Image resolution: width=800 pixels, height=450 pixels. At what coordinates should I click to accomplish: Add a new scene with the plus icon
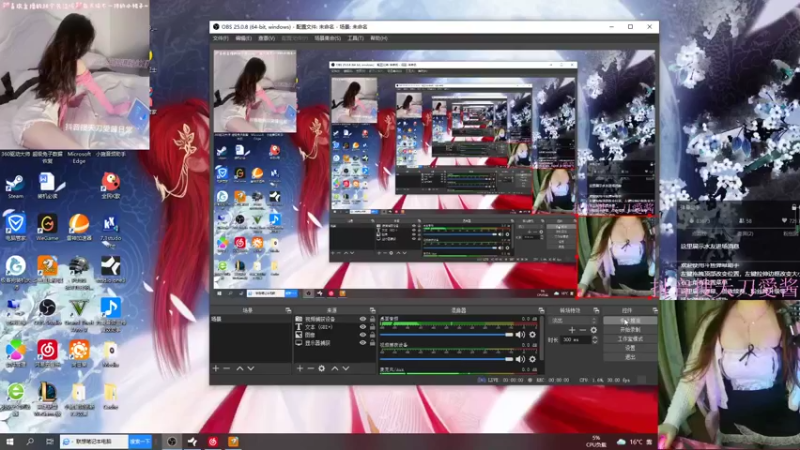pyautogui.click(x=216, y=368)
